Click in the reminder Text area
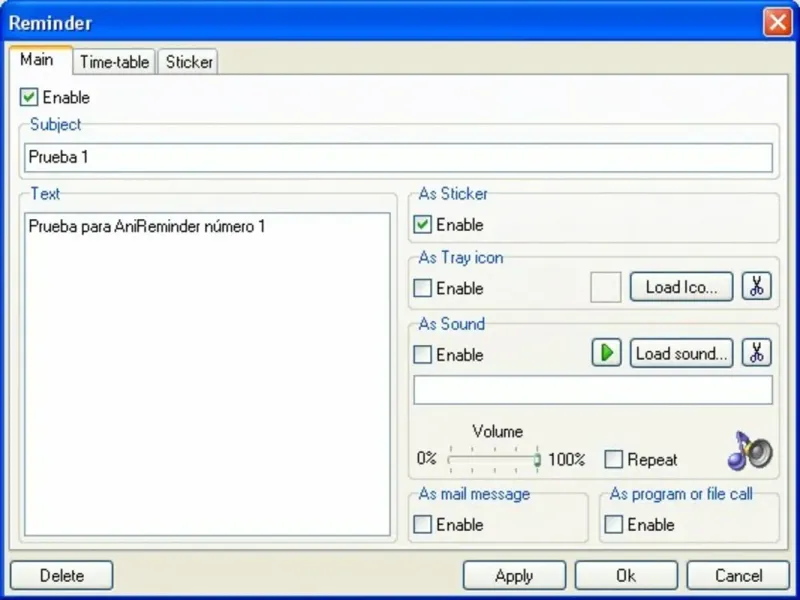The height and width of the screenshot is (600, 800). point(207,374)
